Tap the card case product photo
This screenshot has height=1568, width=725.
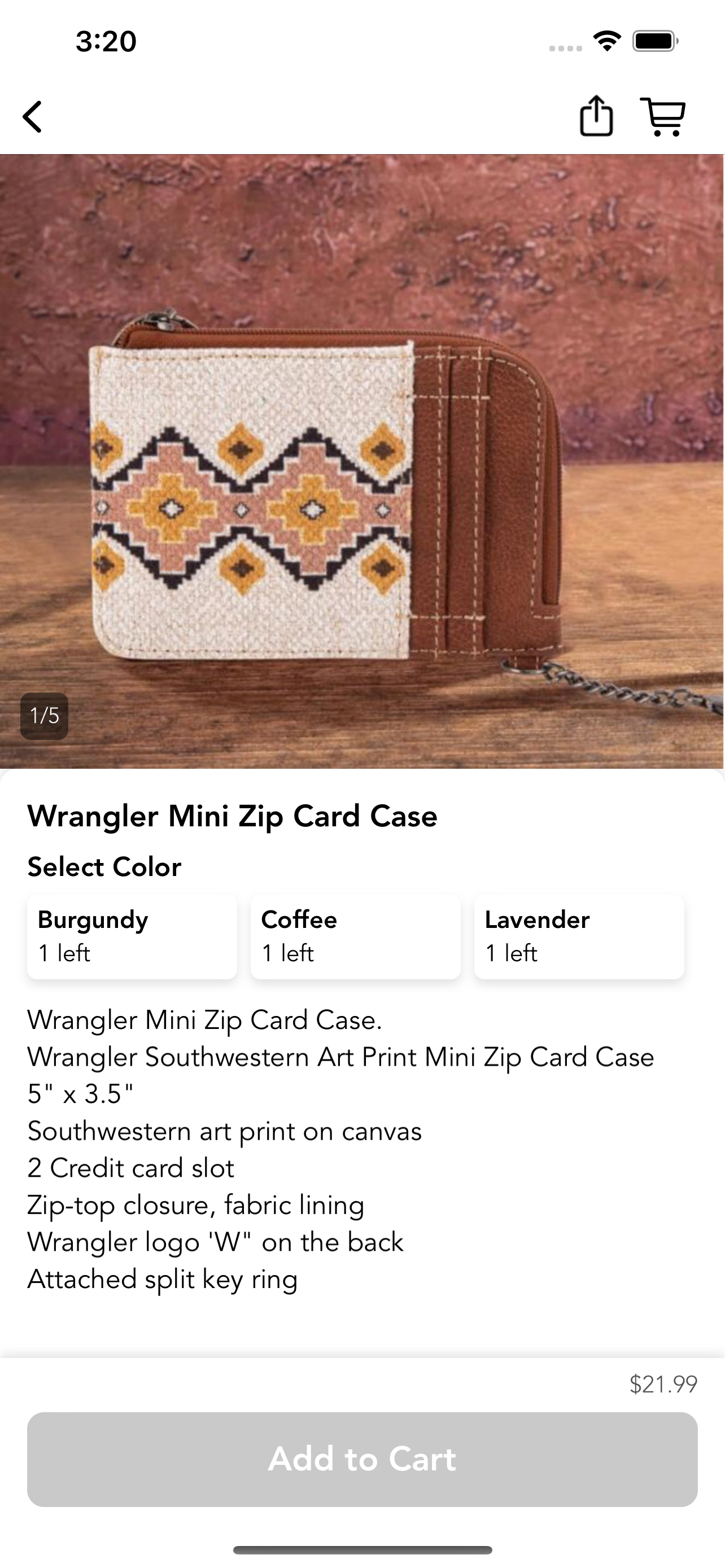[x=362, y=461]
